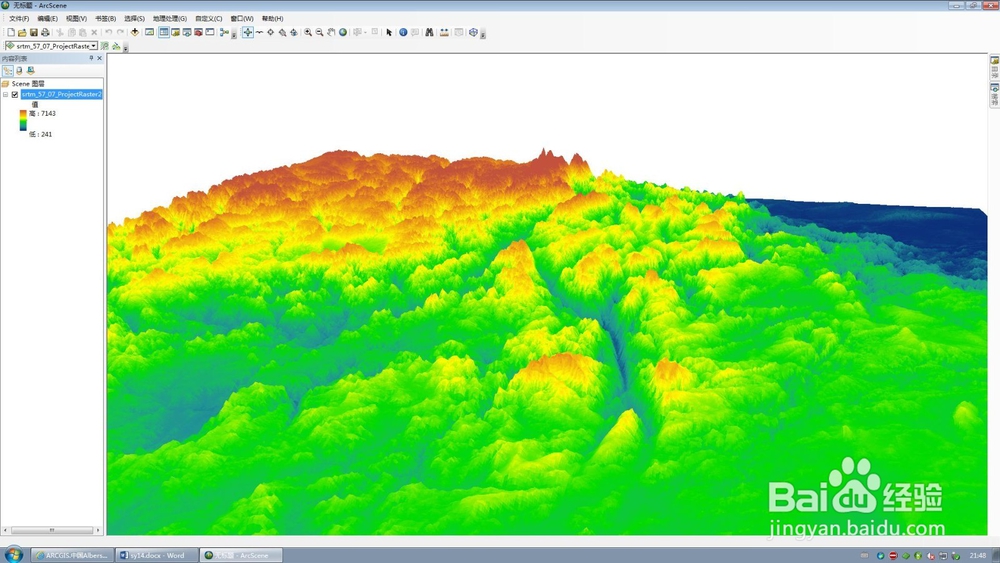Select the Fly tool
Image resolution: width=1000 pixels, height=563 pixels.
260,32
